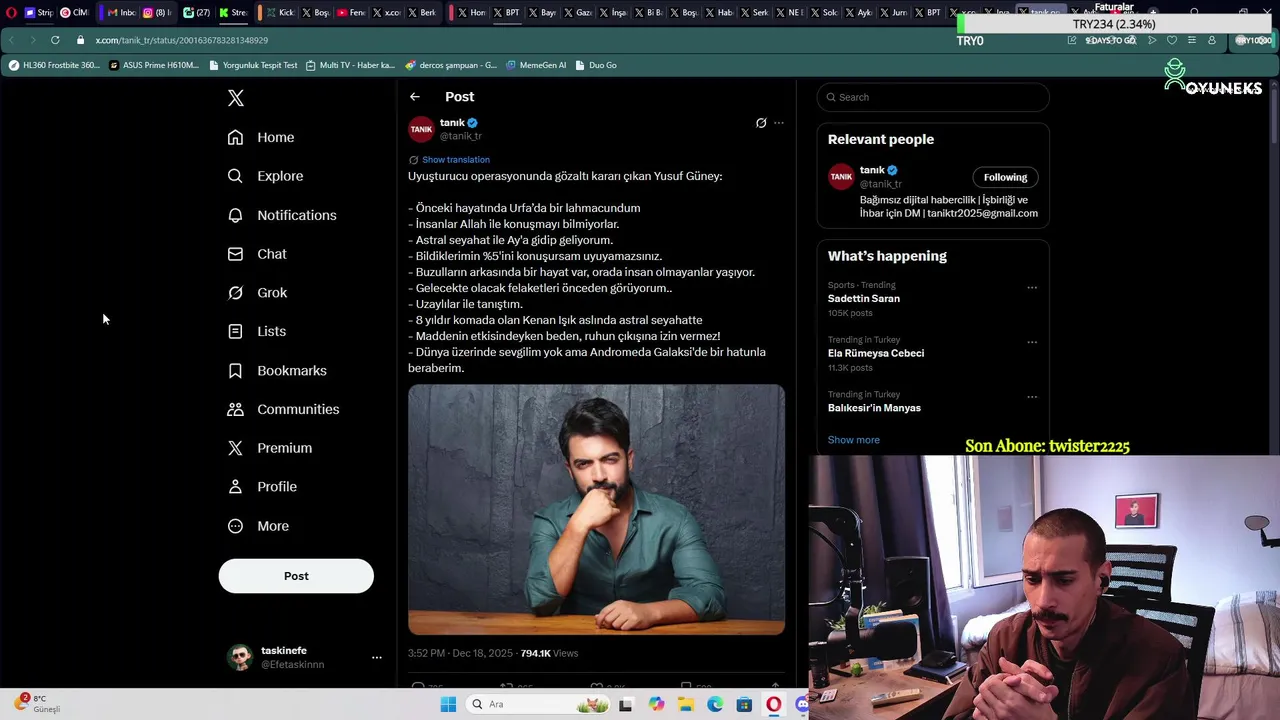The width and height of the screenshot is (1280, 720).
Task: Click the Premium X icon
Action: click(235, 448)
